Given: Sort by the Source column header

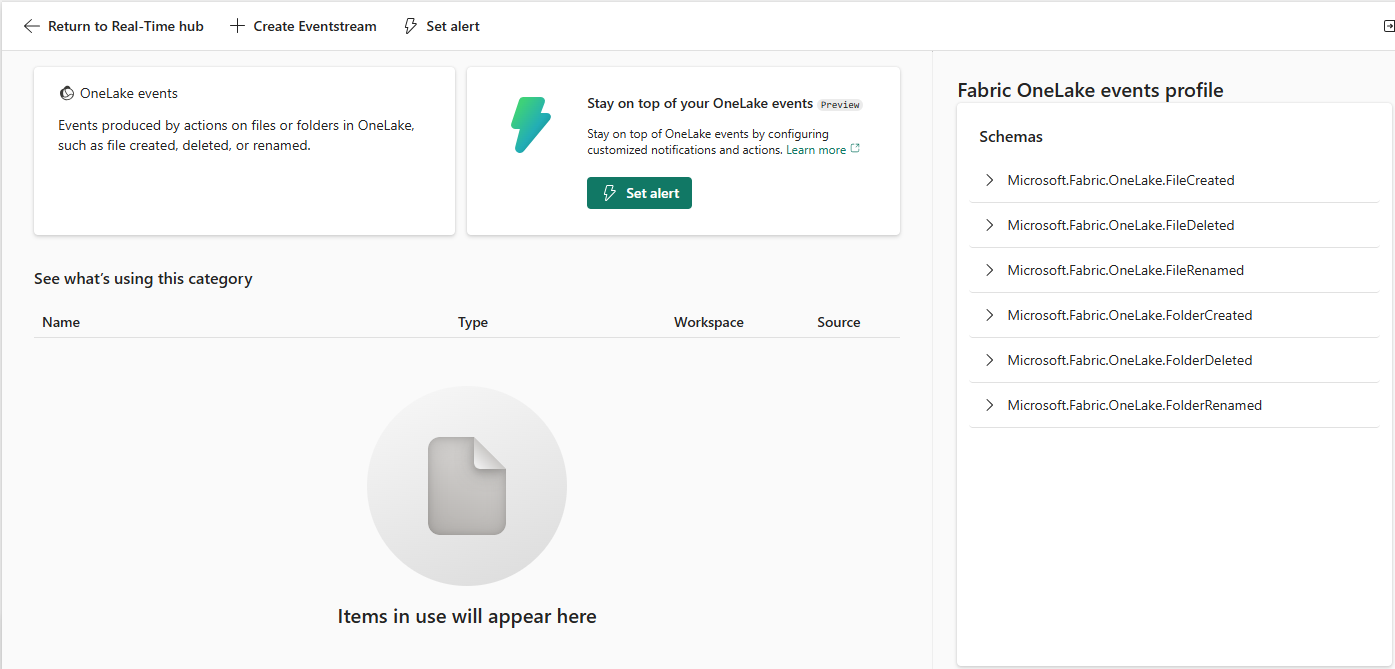Looking at the screenshot, I should 839,322.
